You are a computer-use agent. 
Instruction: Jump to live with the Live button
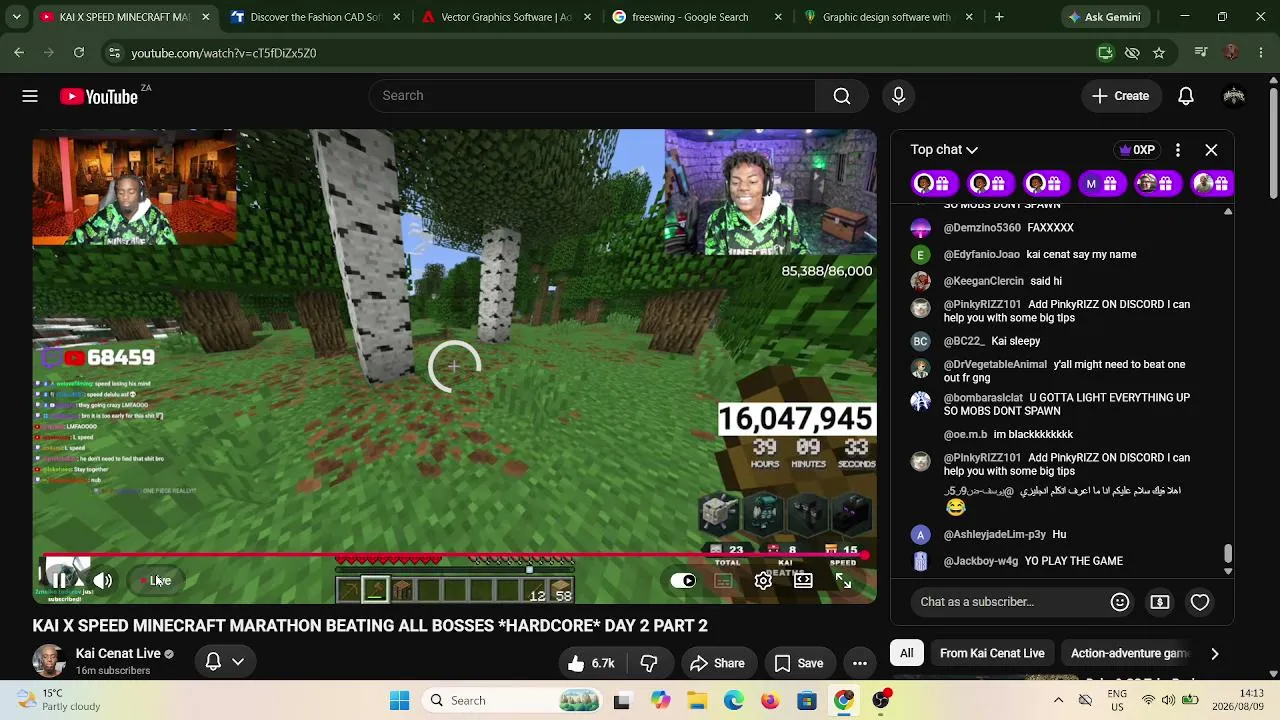(x=156, y=580)
